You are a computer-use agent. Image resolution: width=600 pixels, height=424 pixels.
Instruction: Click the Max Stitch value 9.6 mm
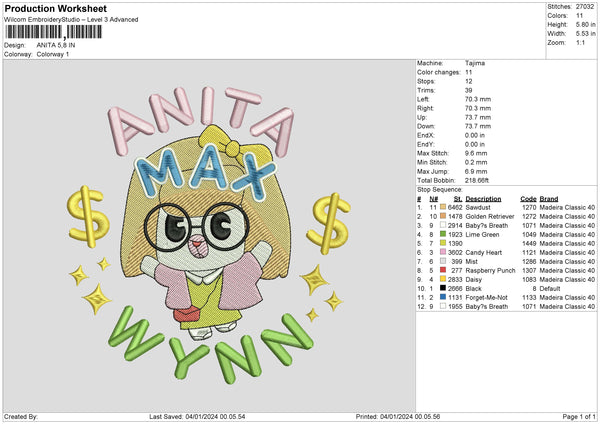(x=476, y=153)
